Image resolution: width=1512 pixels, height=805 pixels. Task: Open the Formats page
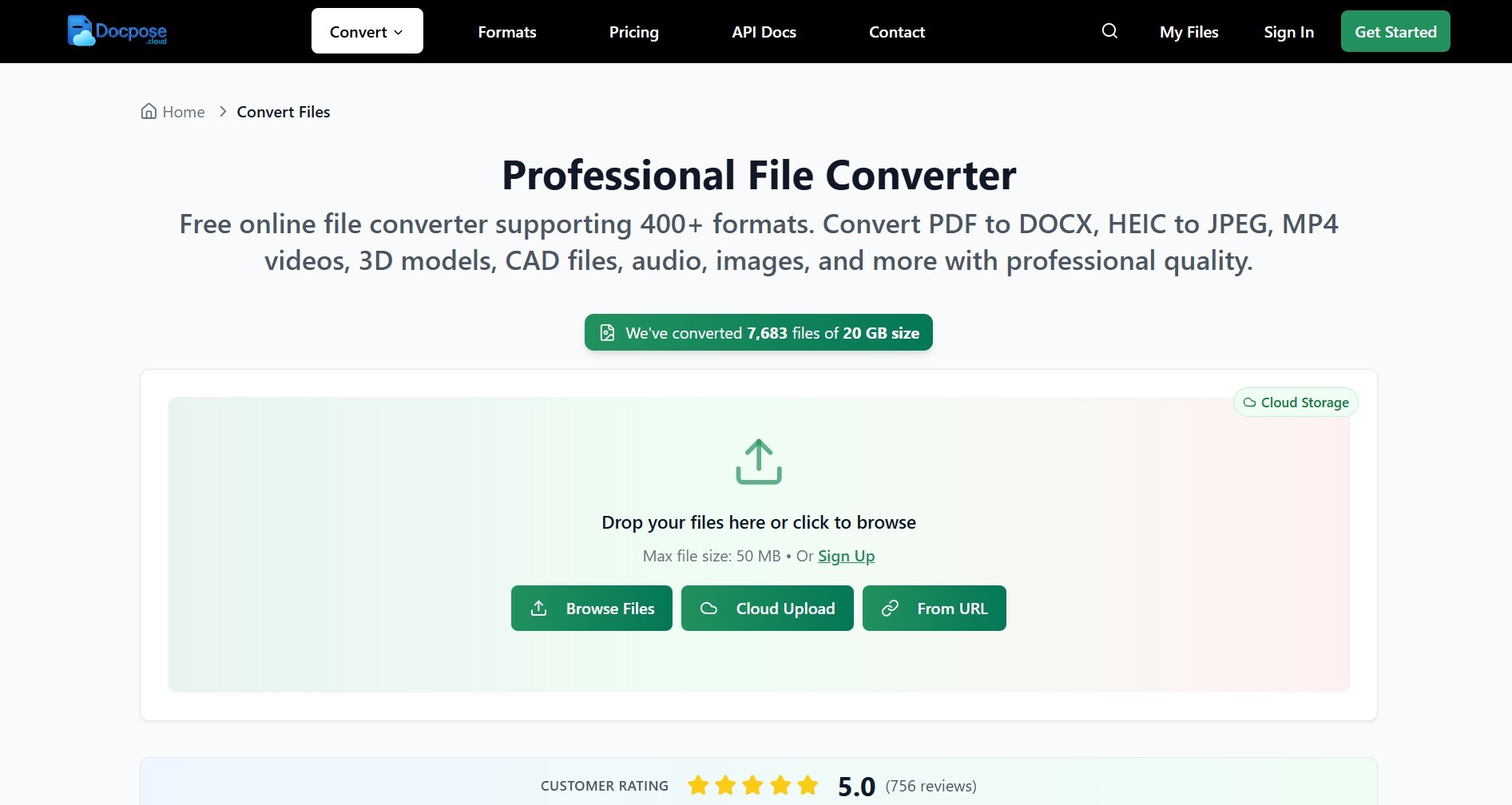(x=506, y=32)
